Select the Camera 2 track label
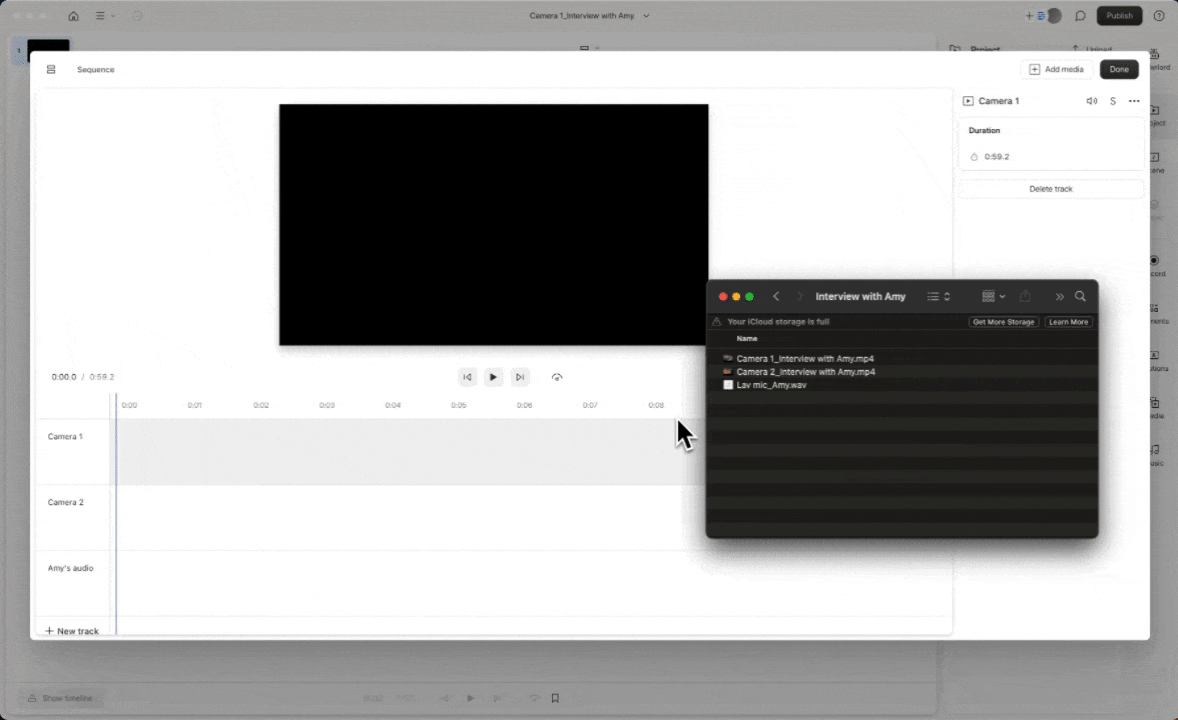The image size is (1178, 720). coord(66,502)
